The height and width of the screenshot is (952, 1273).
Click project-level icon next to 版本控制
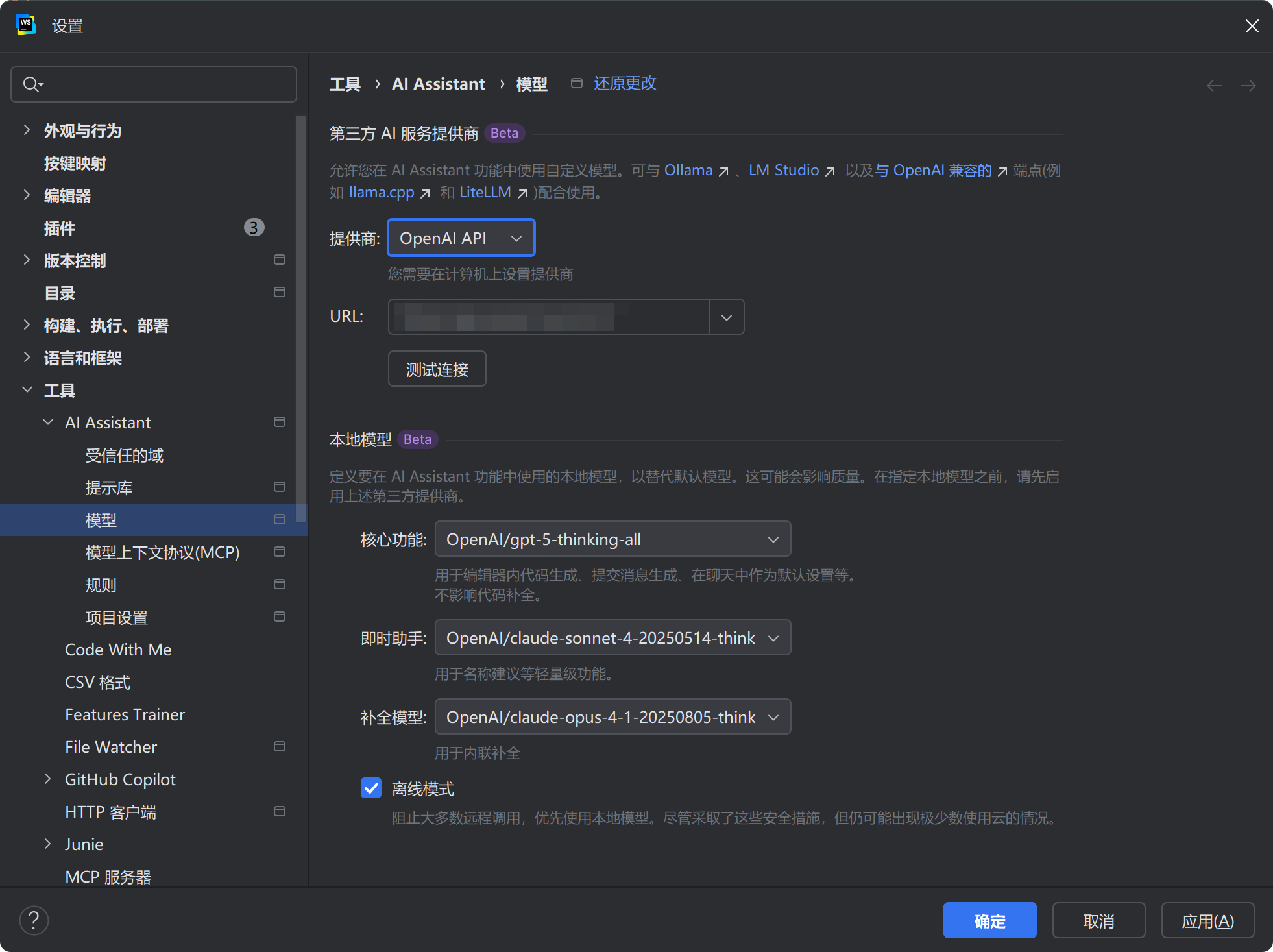tap(280, 260)
